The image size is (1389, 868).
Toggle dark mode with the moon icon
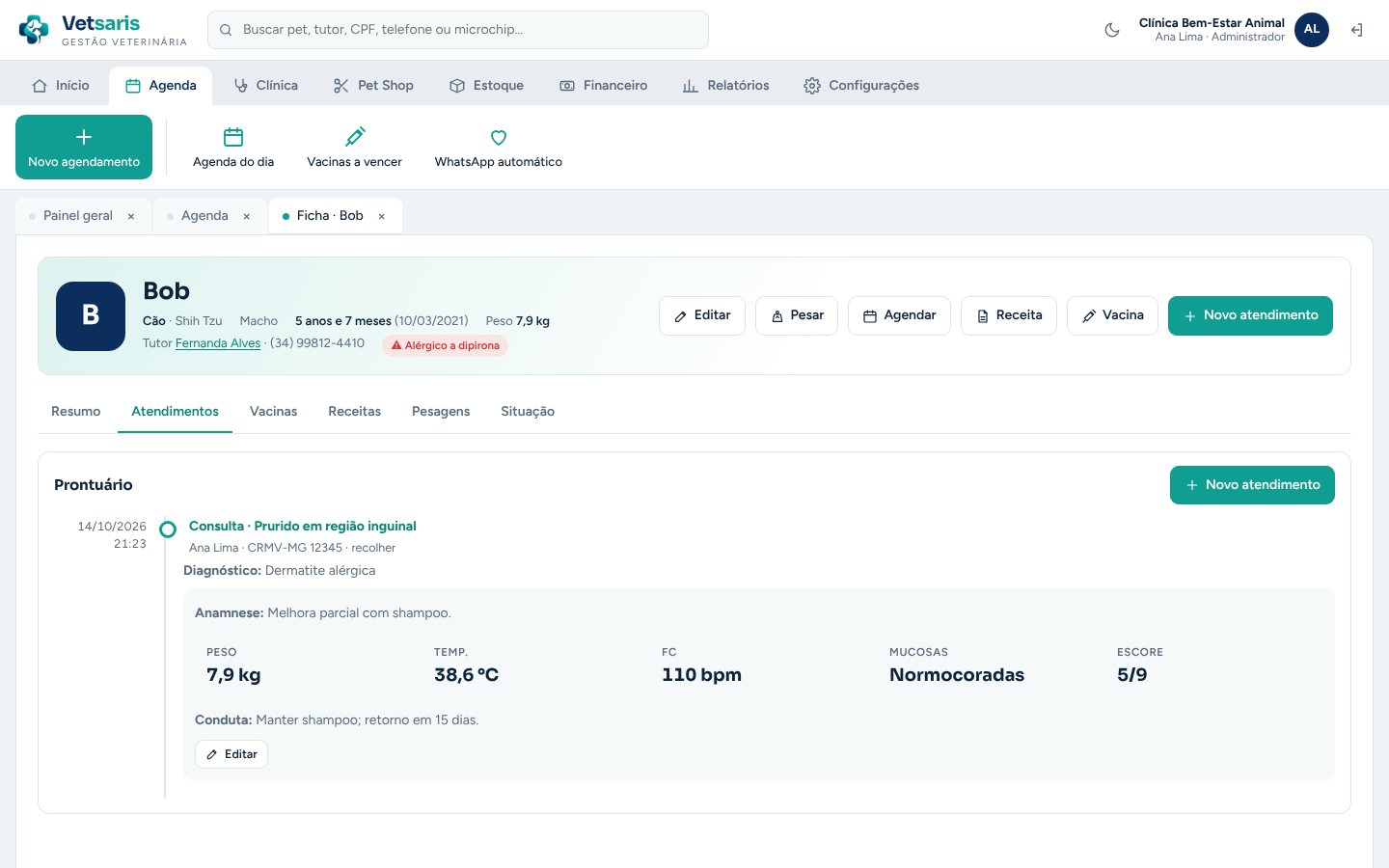(1112, 30)
